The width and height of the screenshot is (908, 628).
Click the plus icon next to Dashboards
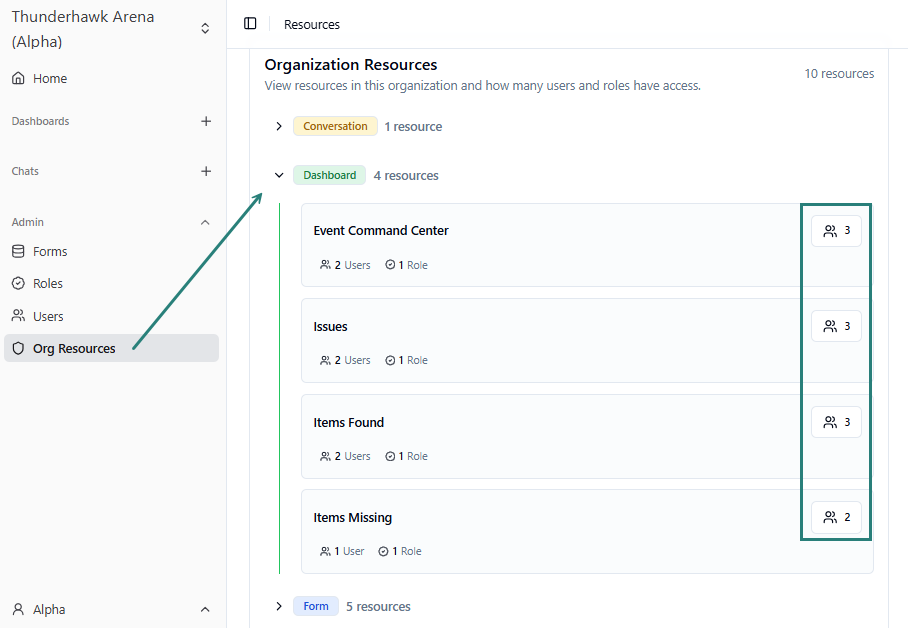pyautogui.click(x=206, y=120)
